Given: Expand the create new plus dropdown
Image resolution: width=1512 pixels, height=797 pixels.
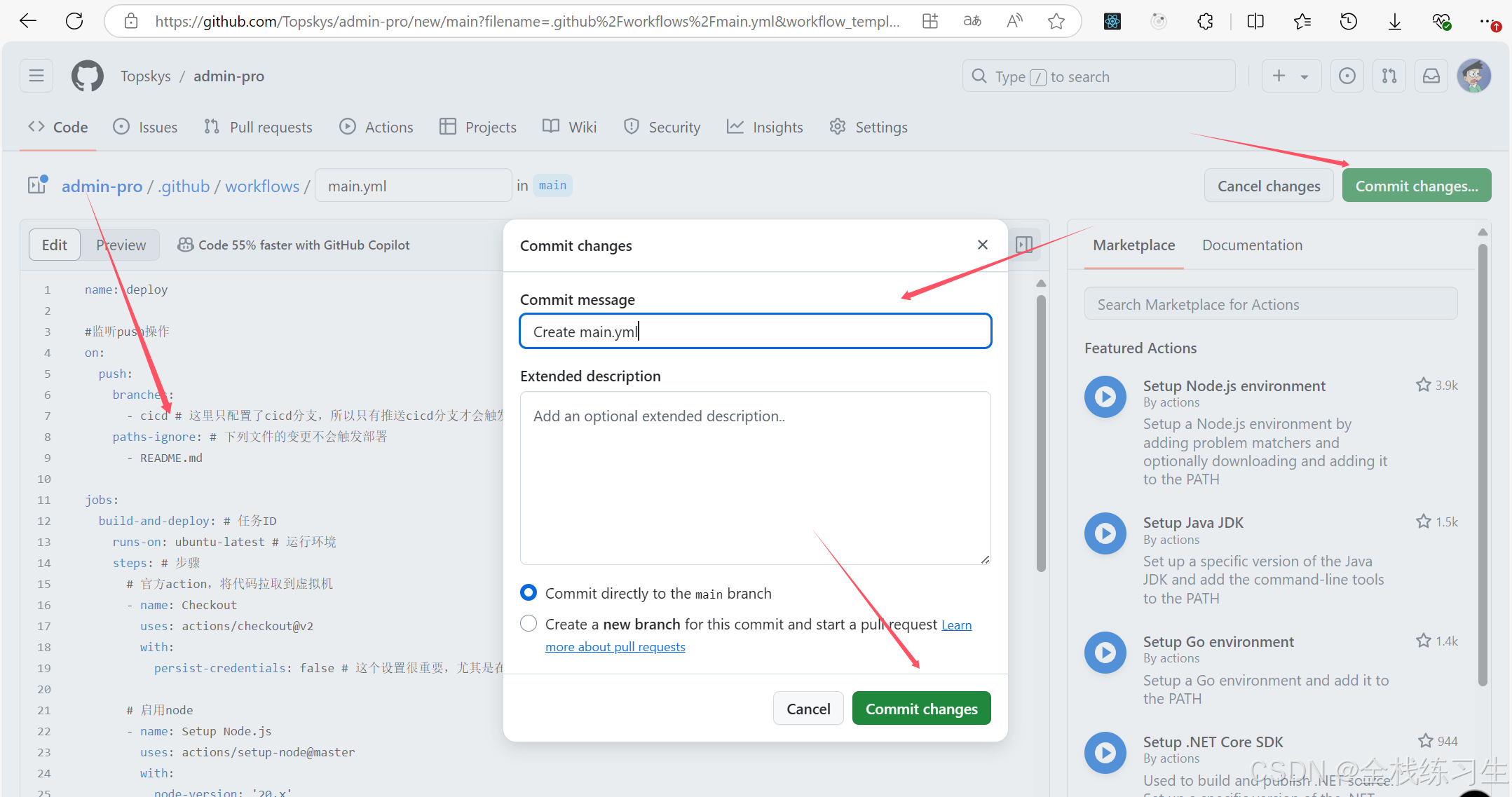Looking at the screenshot, I should pyautogui.click(x=1290, y=76).
